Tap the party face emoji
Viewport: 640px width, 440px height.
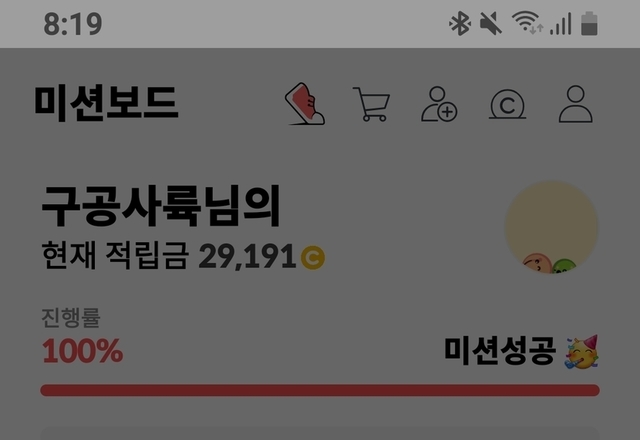click(x=582, y=352)
